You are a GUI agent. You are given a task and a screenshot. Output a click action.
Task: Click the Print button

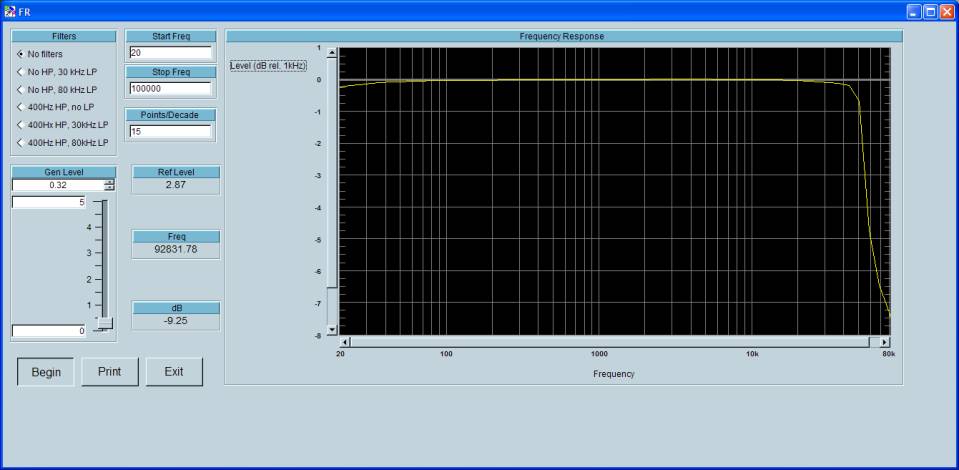pos(110,372)
